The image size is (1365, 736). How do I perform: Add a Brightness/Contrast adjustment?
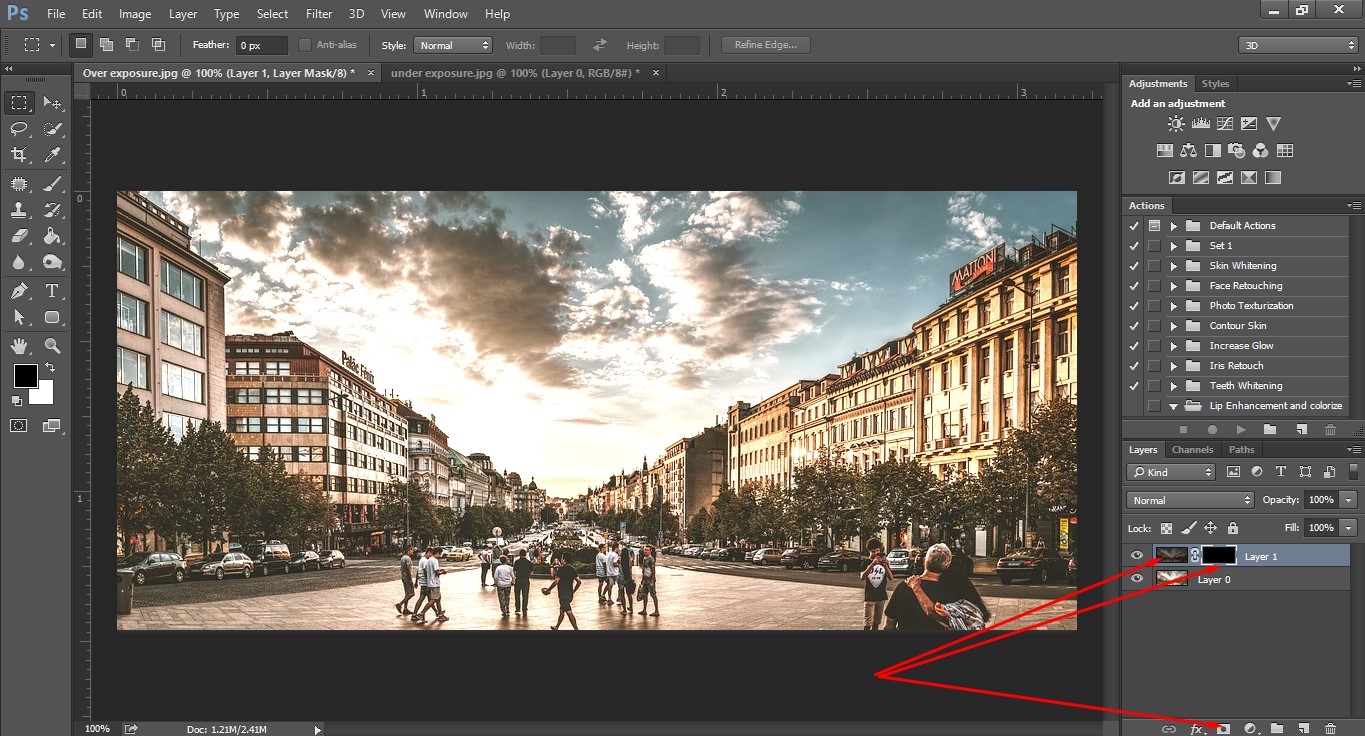click(1176, 124)
